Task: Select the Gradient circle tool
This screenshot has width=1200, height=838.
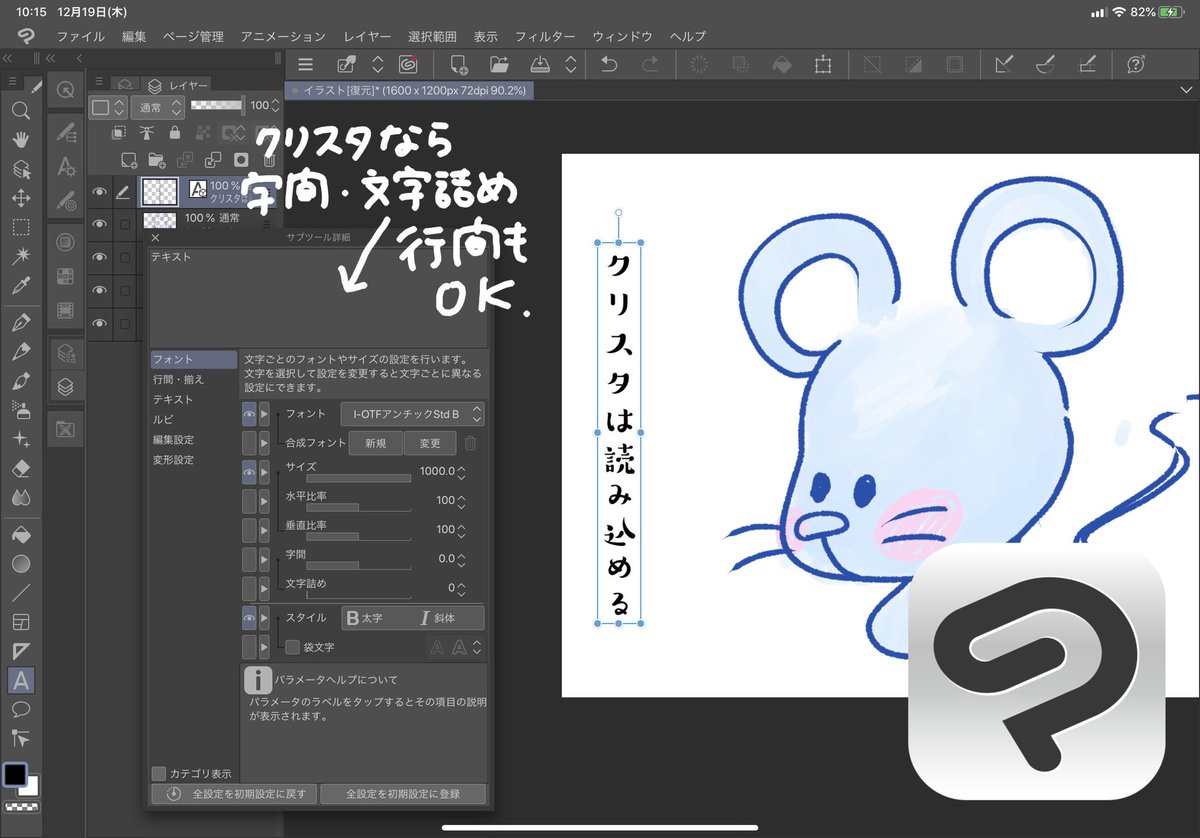Action: tap(20, 564)
